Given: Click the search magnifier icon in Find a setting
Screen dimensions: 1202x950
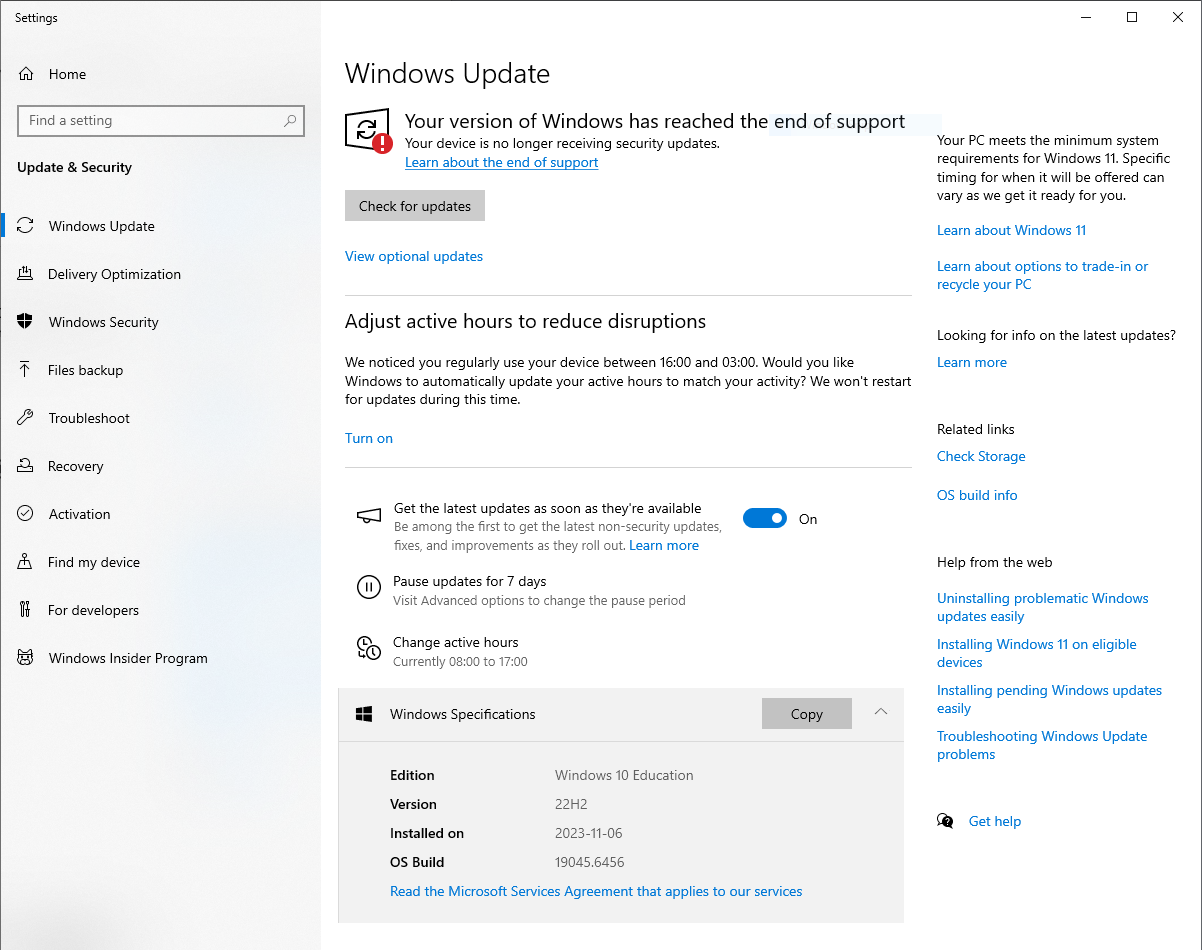Looking at the screenshot, I should 290,121.
